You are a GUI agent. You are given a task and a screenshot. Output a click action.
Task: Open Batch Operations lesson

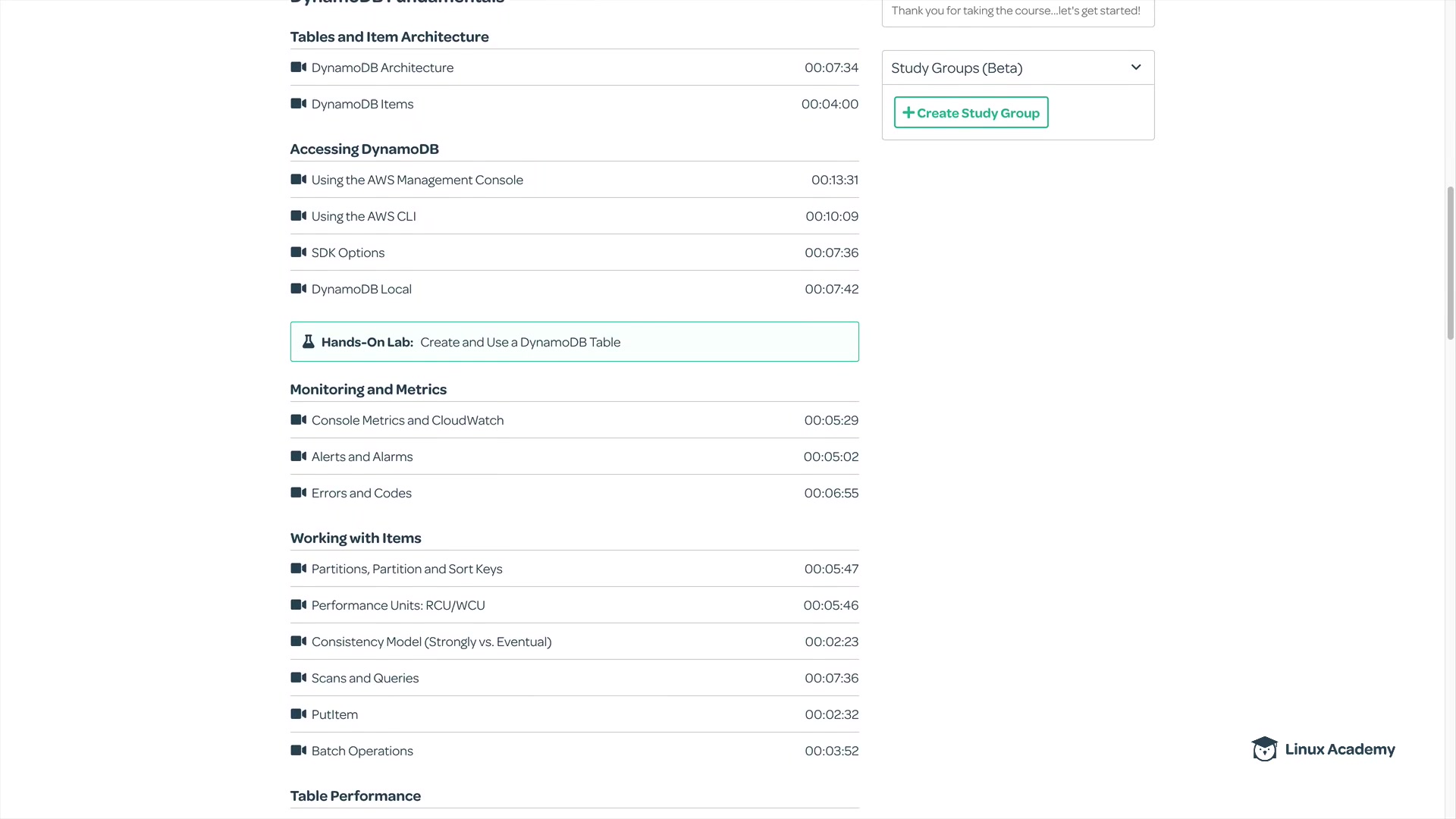(362, 751)
